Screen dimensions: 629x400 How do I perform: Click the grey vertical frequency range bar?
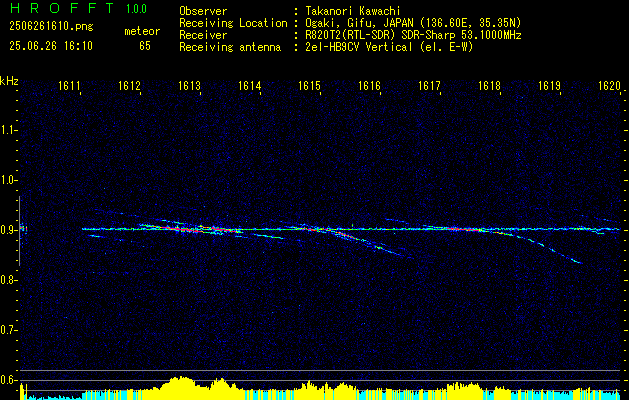pyautogui.click(x=19, y=231)
